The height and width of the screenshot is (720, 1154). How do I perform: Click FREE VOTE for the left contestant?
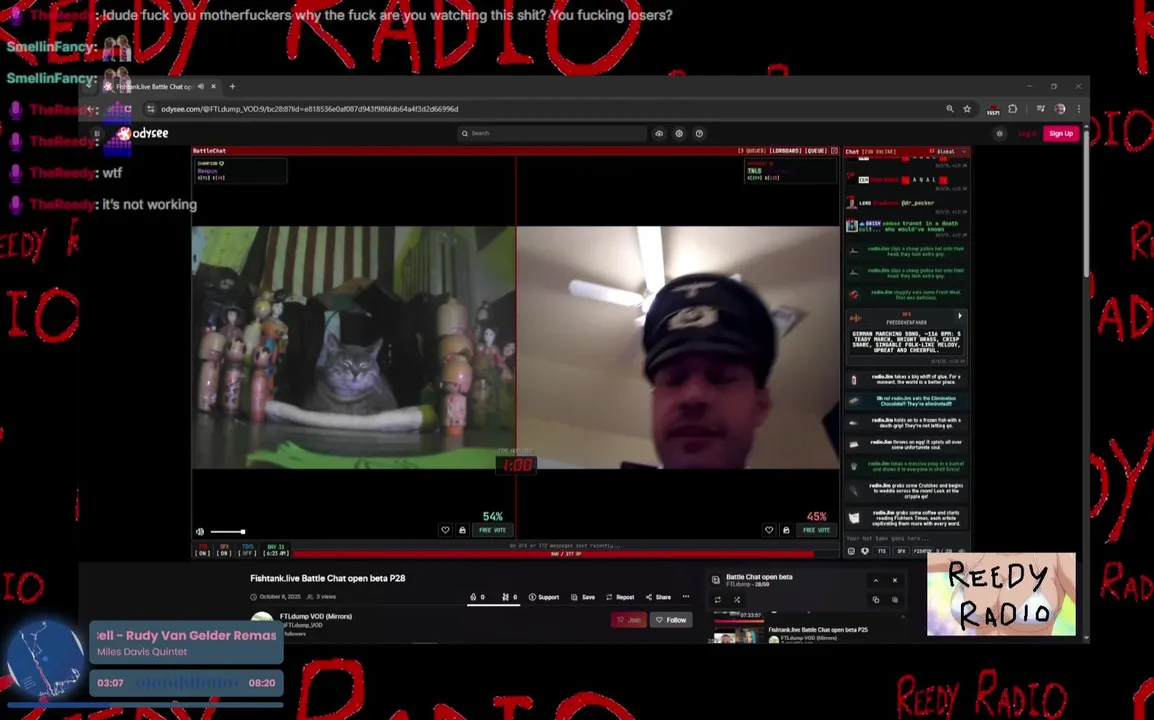(492, 530)
